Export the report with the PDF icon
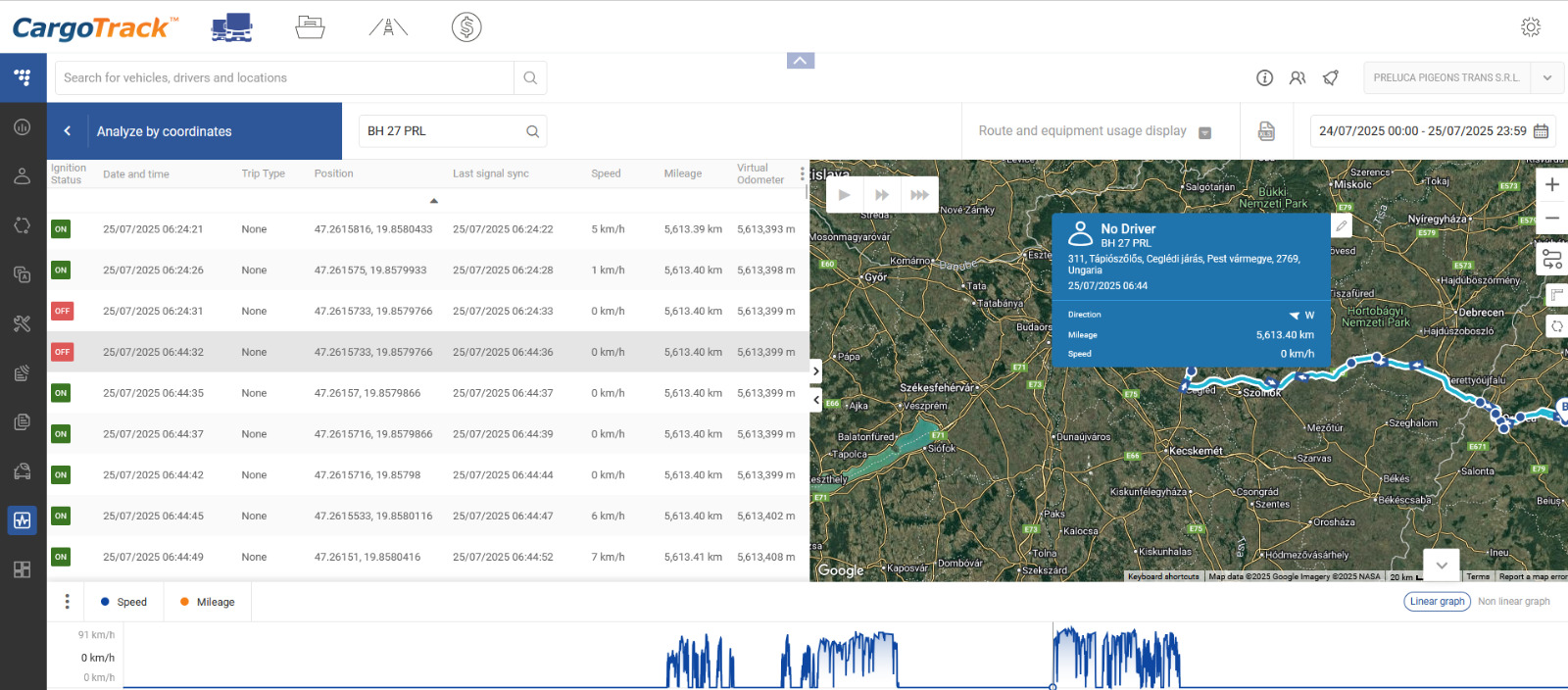 tap(1266, 131)
